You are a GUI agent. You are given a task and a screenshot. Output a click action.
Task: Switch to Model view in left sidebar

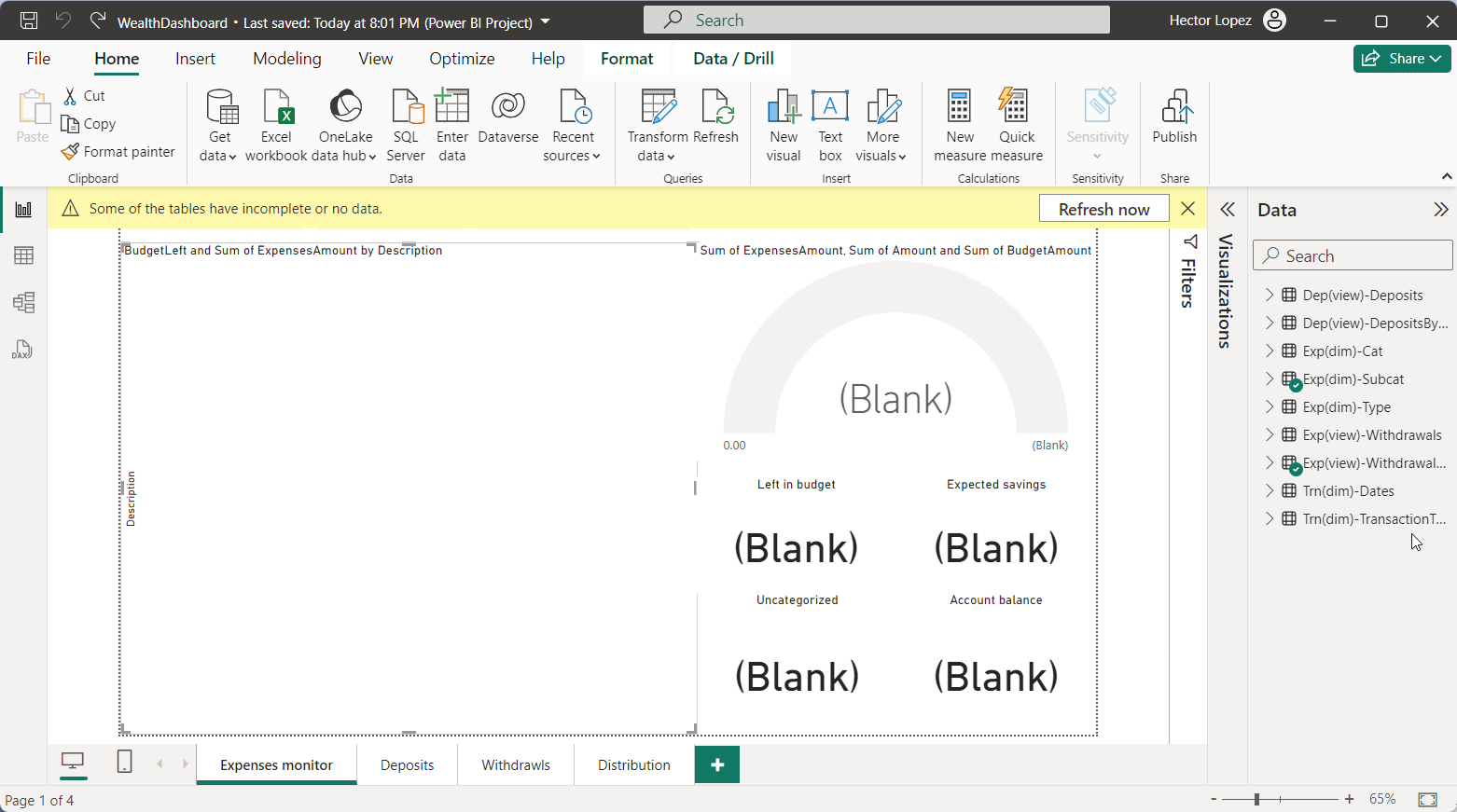click(21, 302)
